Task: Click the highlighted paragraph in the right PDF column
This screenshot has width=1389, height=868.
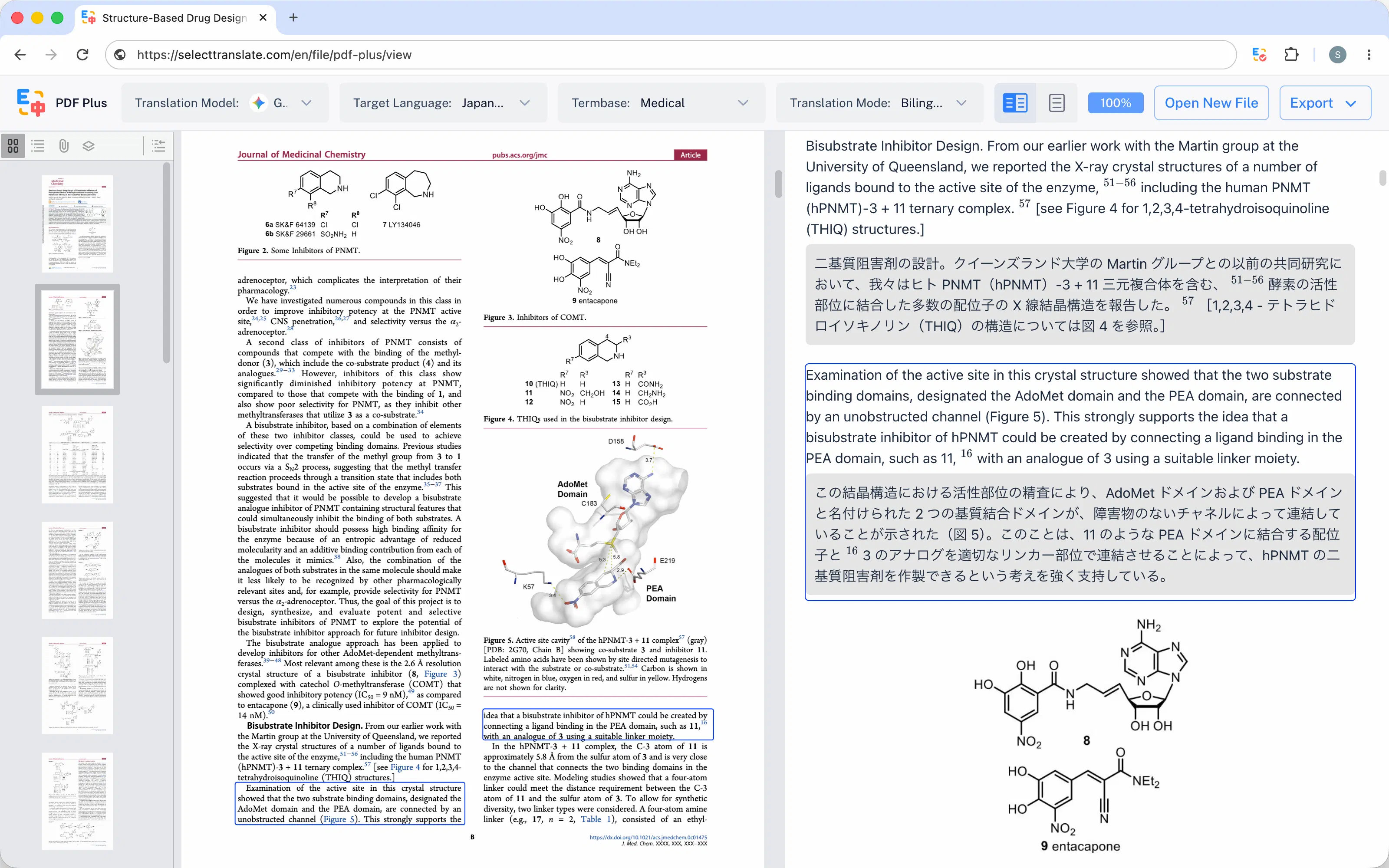Action: point(598,725)
